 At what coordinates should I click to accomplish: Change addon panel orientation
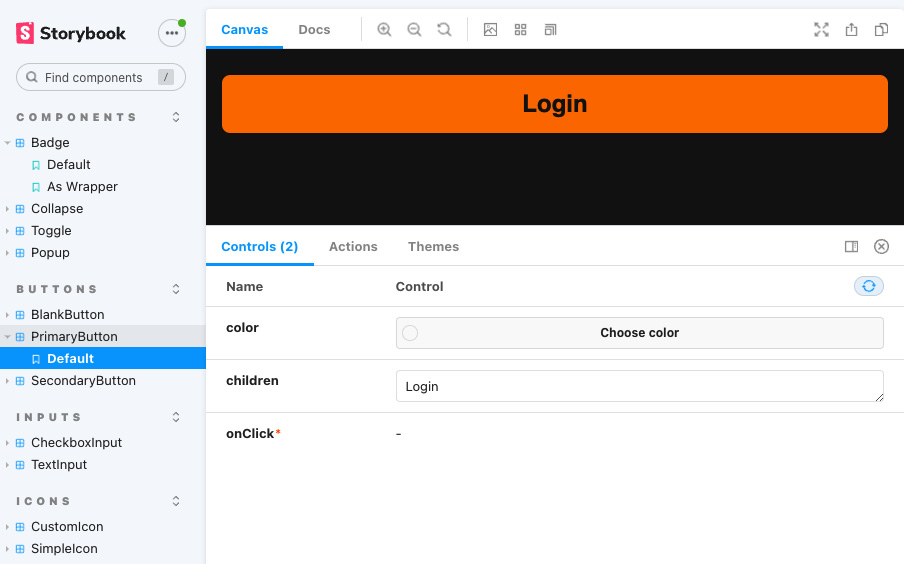point(851,246)
